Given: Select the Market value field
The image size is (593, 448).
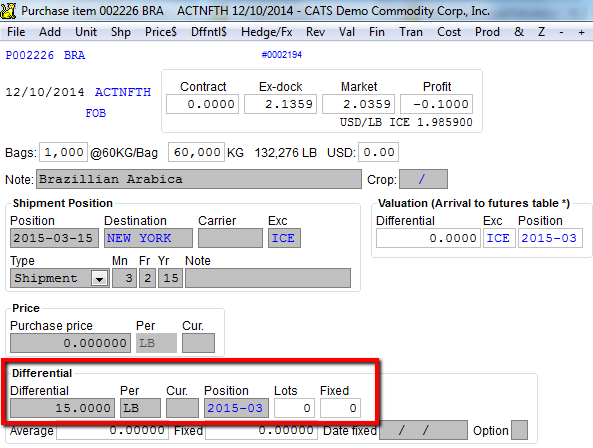Looking at the screenshot, I should coord(358,104).
